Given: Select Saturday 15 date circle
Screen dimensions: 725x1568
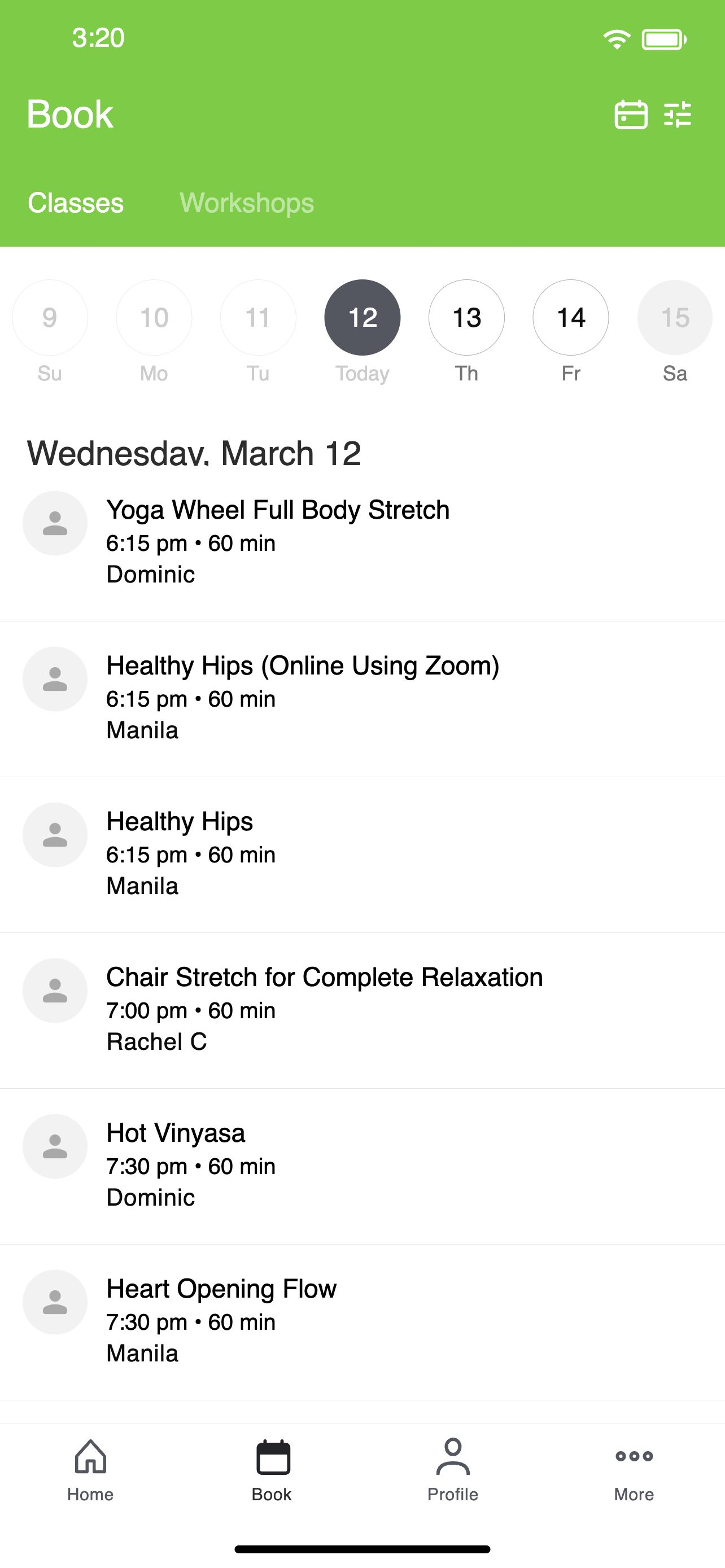Looking at the screenshot, I should 675,318.
